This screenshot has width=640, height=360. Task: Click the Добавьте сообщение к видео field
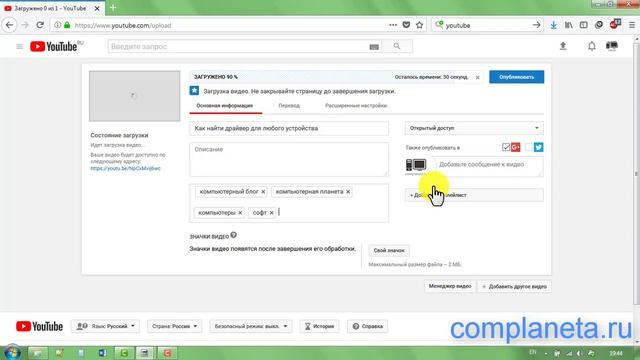tap(488, 167)
